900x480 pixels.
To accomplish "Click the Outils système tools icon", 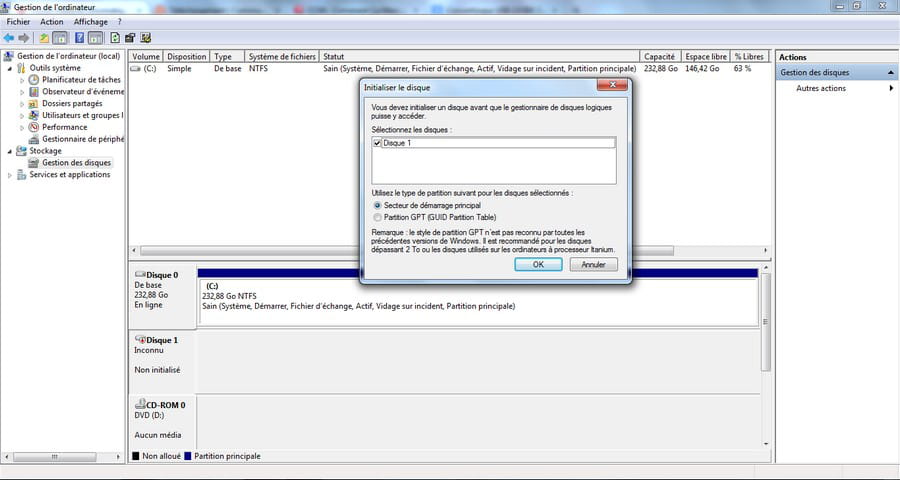I will (21, 68).
